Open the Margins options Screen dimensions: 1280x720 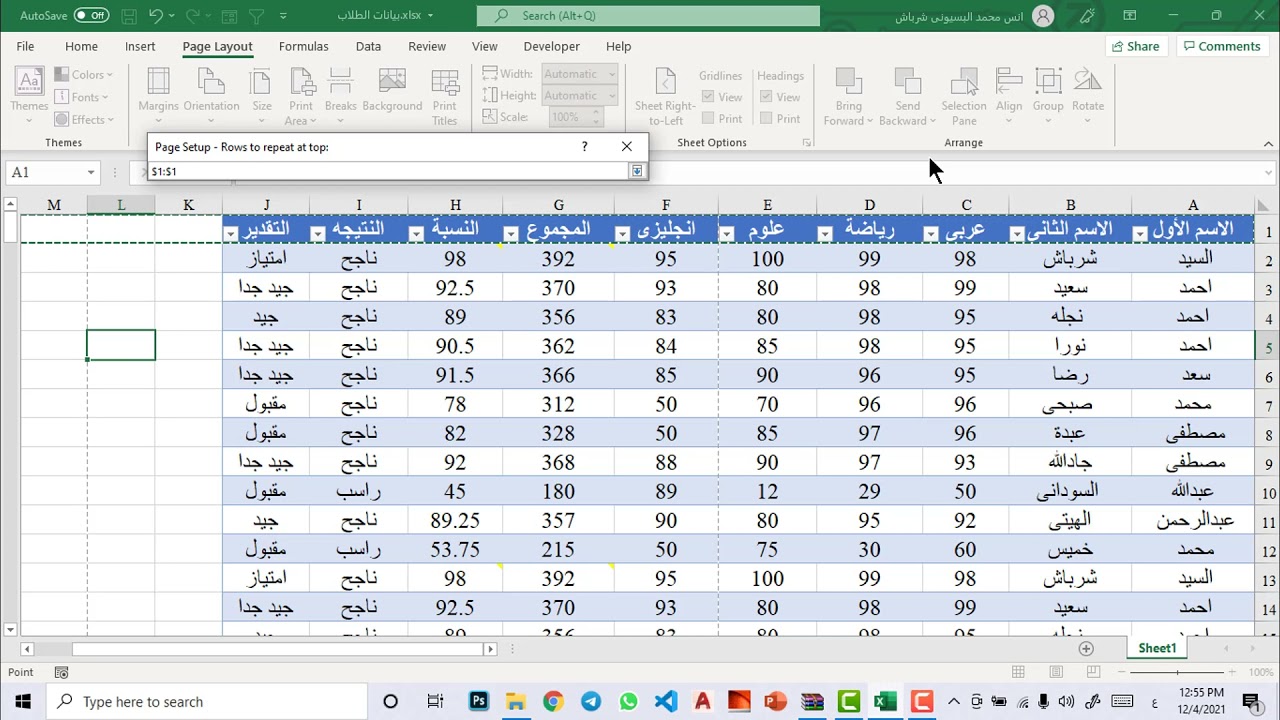click(158, 96)
